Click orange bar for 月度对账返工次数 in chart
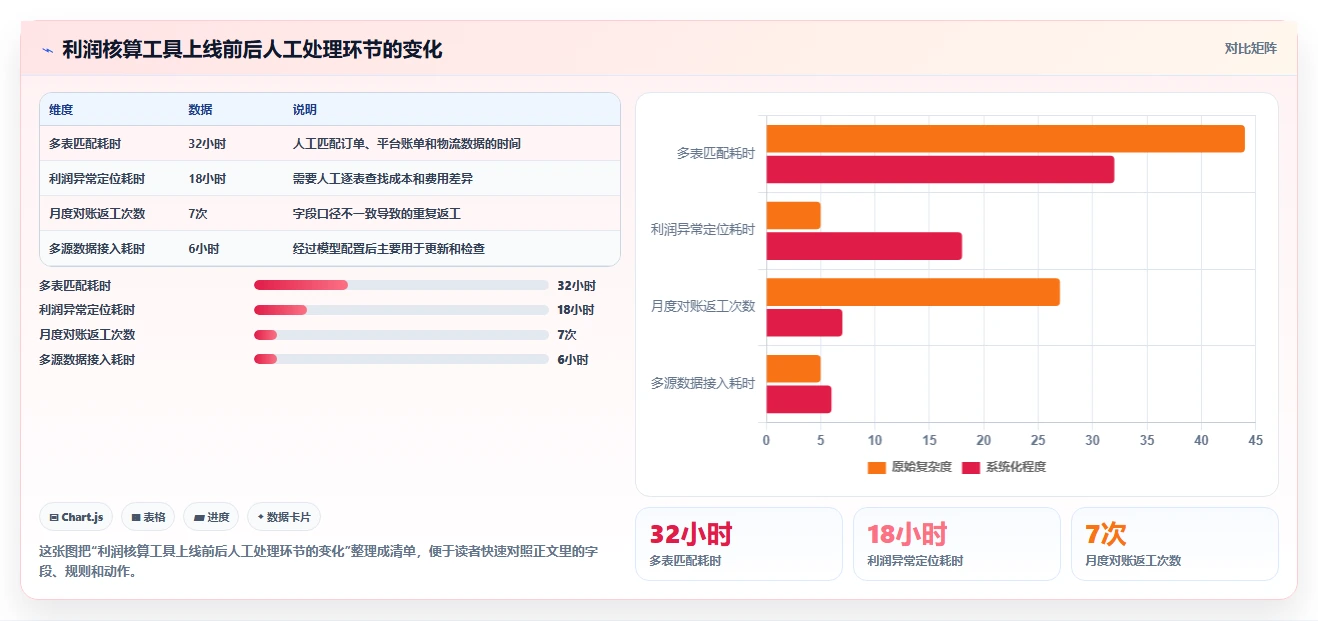 coord(913,292)
